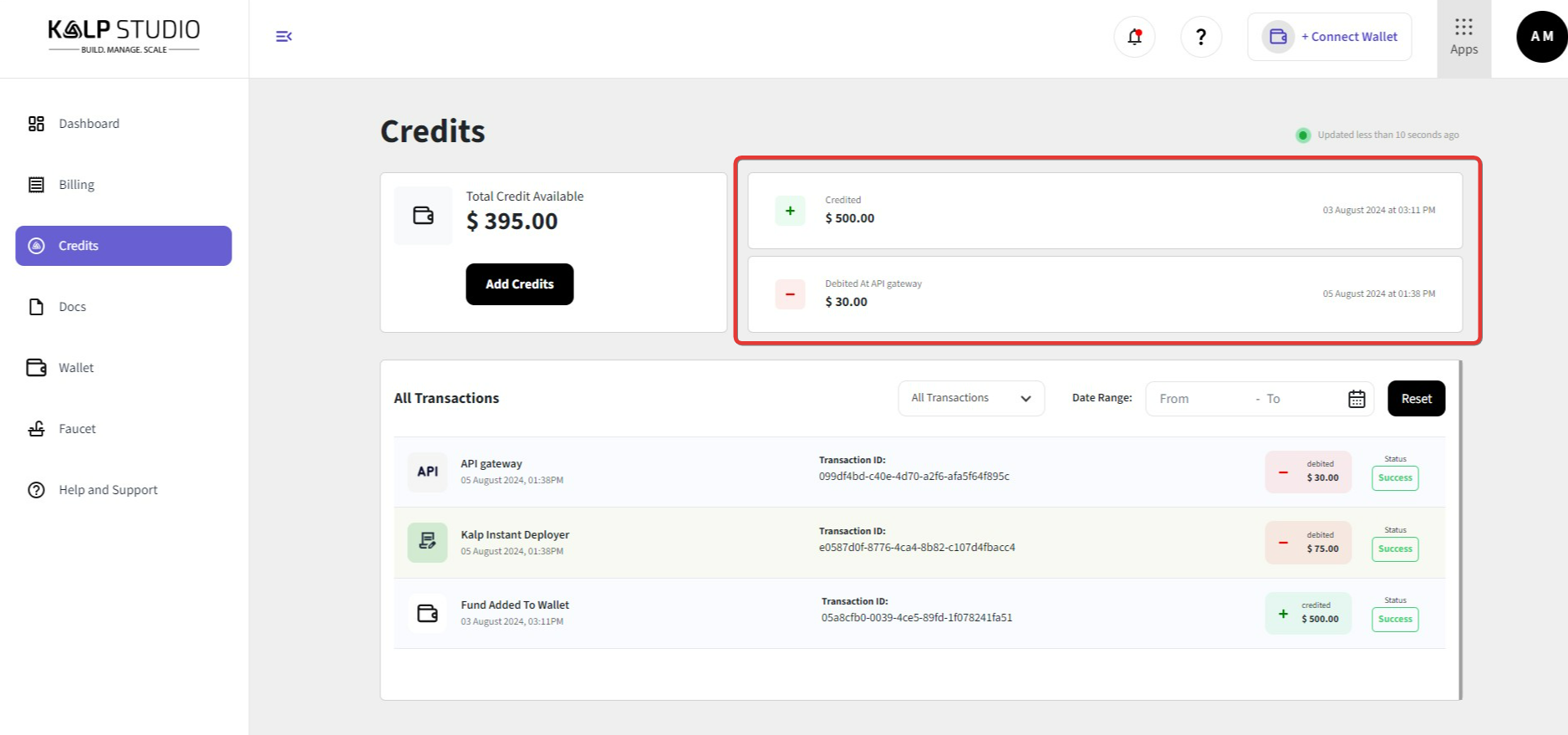Viewport: 1568px width, 735px height.
Task: Click the Kalp Studio logo
Action: 124,35
